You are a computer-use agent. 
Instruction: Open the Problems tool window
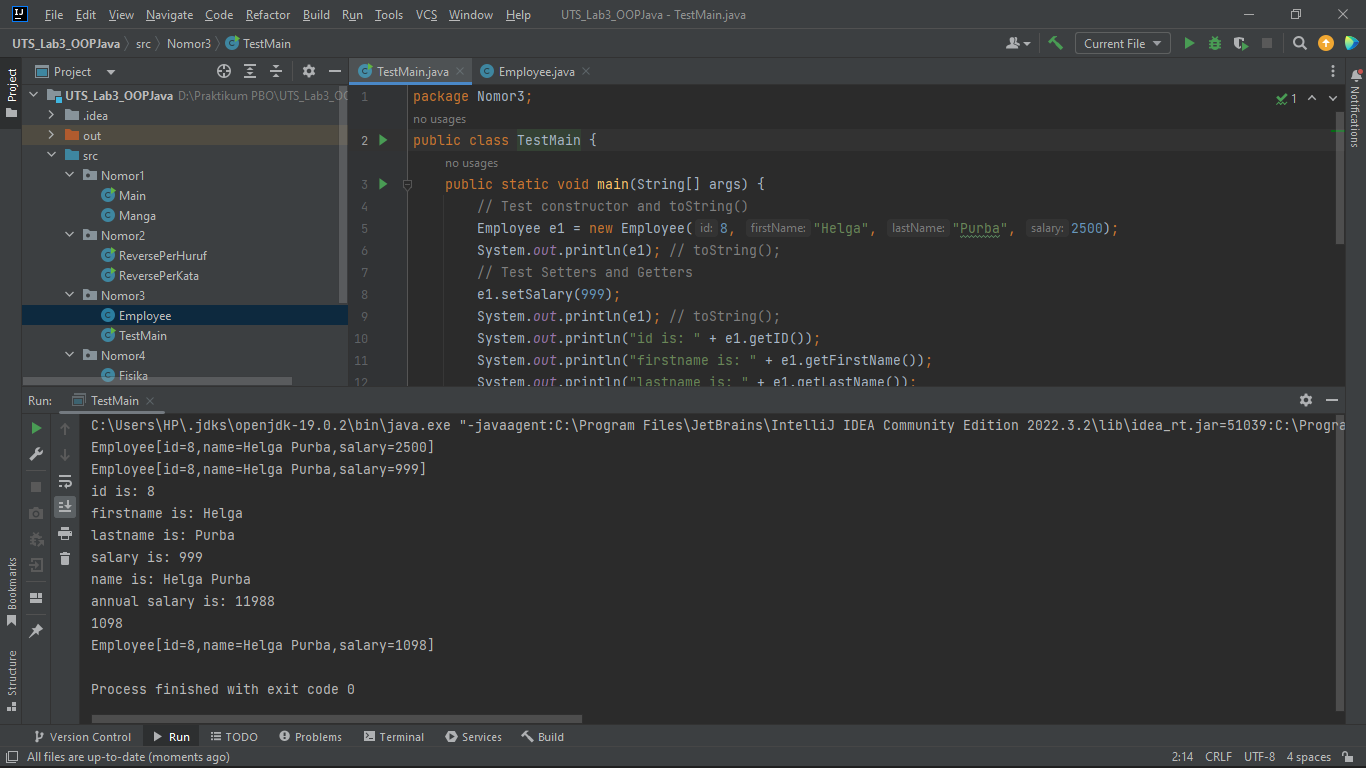click(x=310, y=736)
